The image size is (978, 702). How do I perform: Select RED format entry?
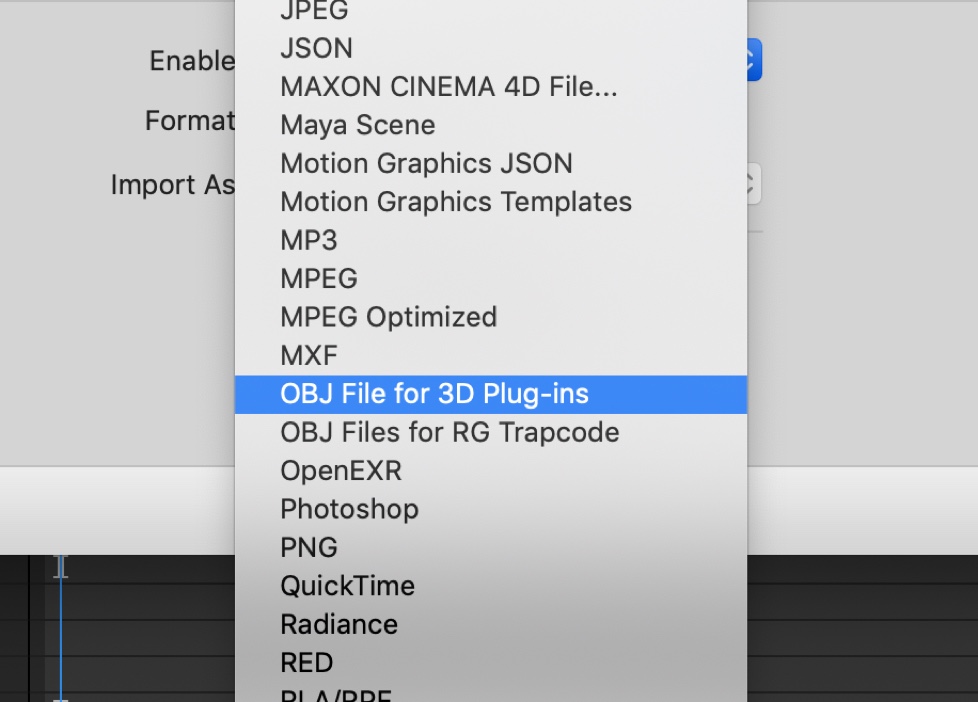pyautogui.click(x=491, y=663)
